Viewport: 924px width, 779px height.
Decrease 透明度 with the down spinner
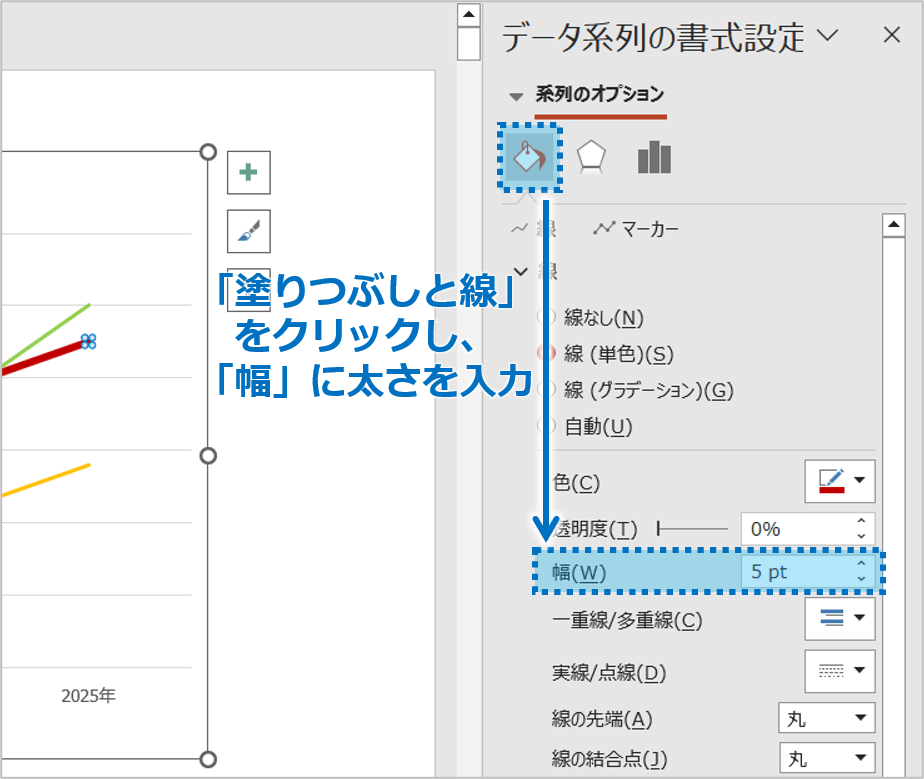click(x=861, y=536)
